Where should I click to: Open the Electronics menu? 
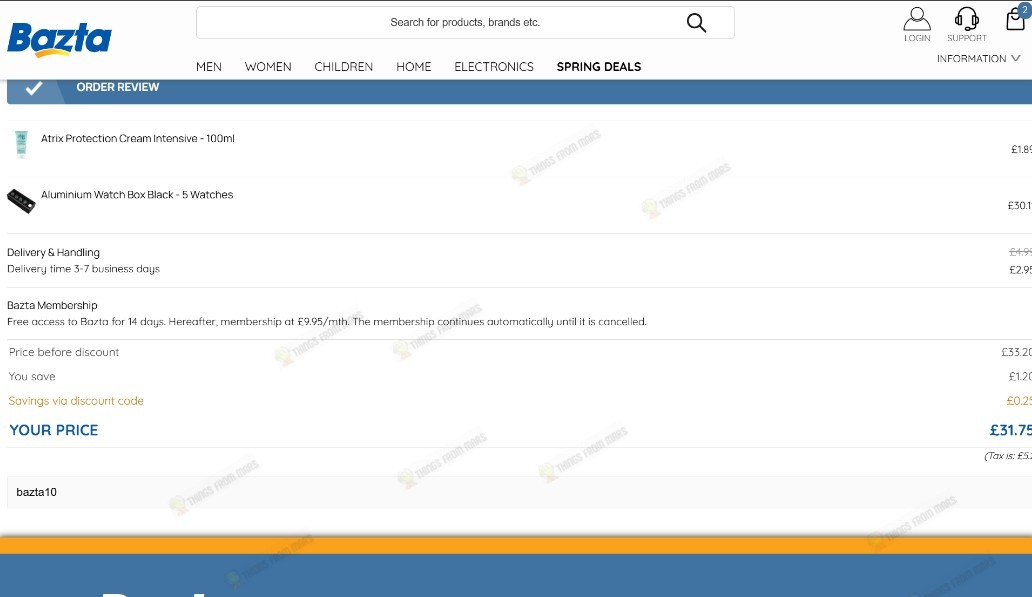point(494,66)
